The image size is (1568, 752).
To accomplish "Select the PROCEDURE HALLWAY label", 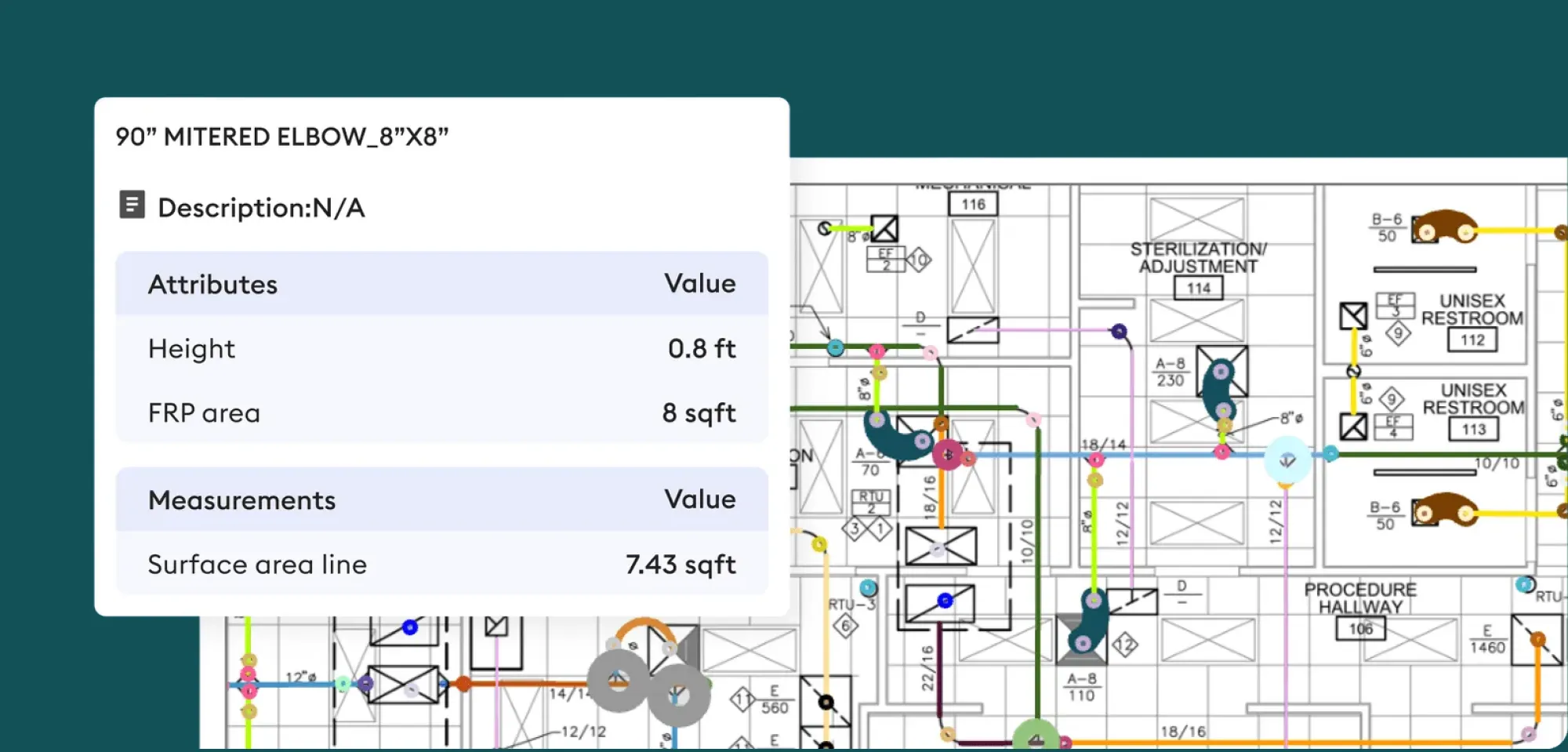I will pos(1360,598).
